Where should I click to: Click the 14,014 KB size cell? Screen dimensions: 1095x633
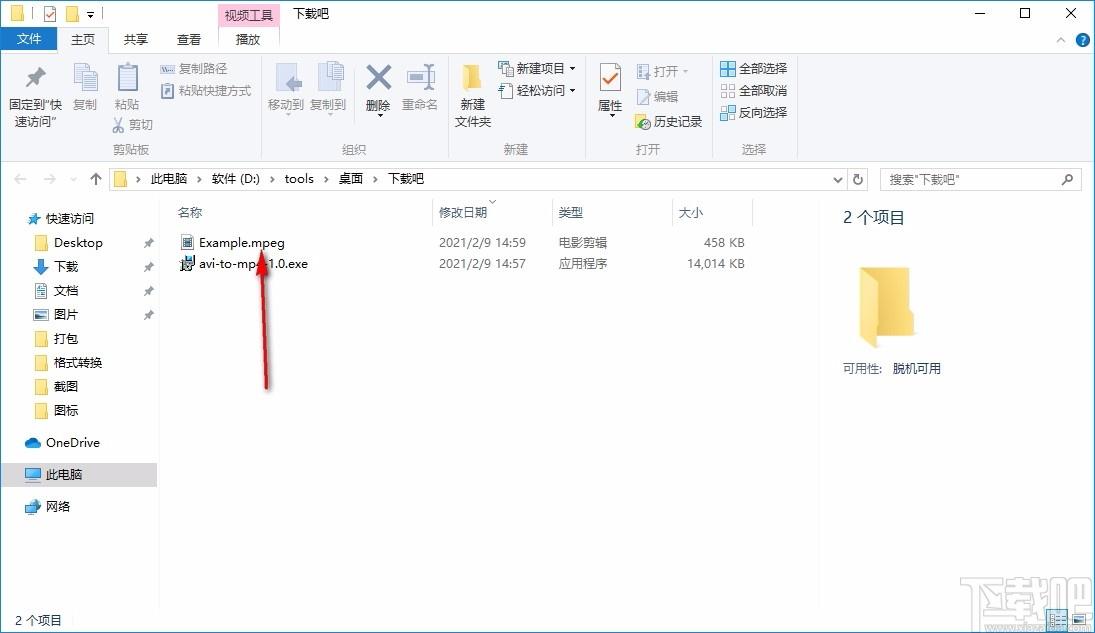coord(716,263)
